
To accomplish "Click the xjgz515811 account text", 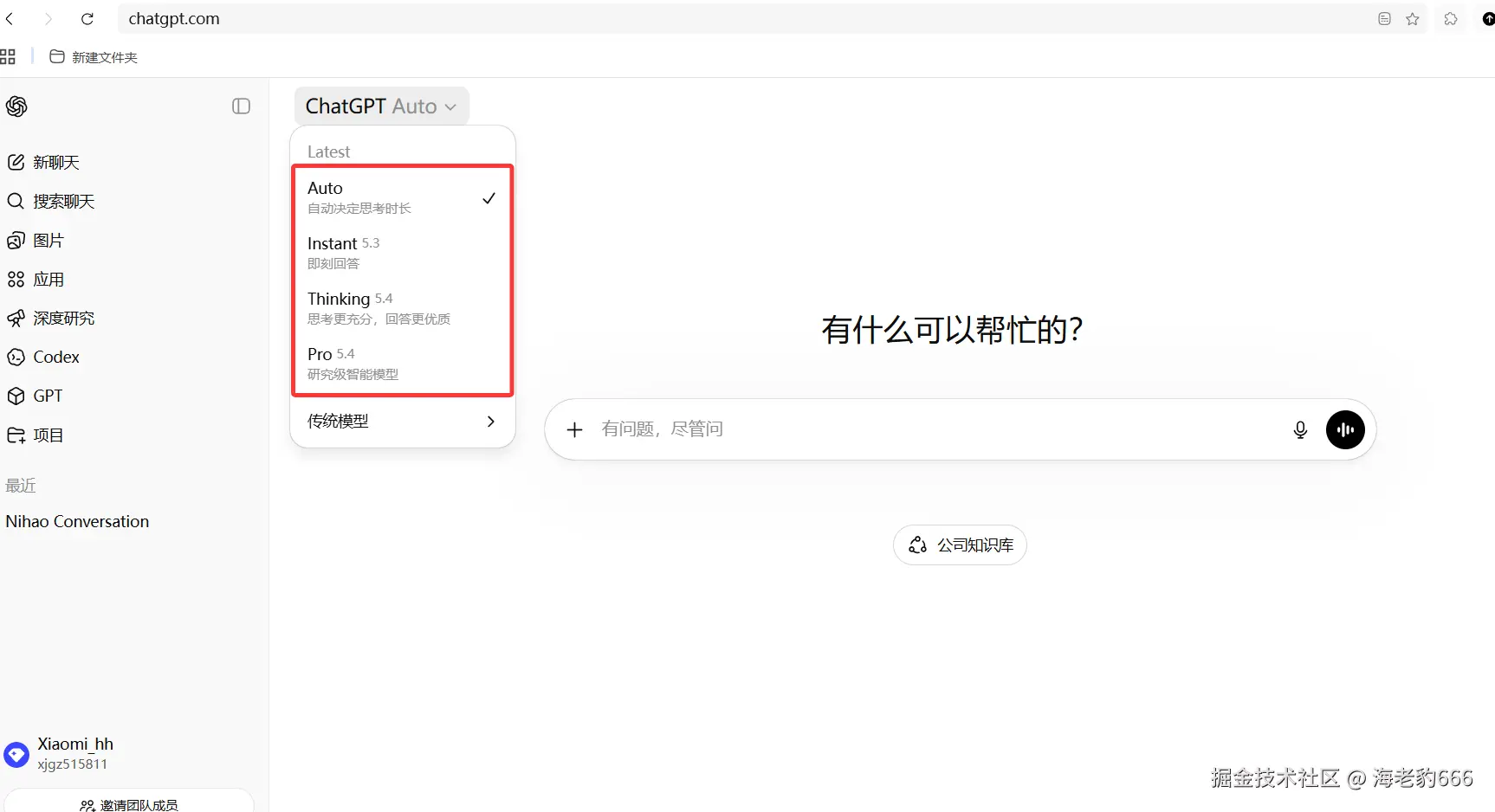I will tap(73, 764).
